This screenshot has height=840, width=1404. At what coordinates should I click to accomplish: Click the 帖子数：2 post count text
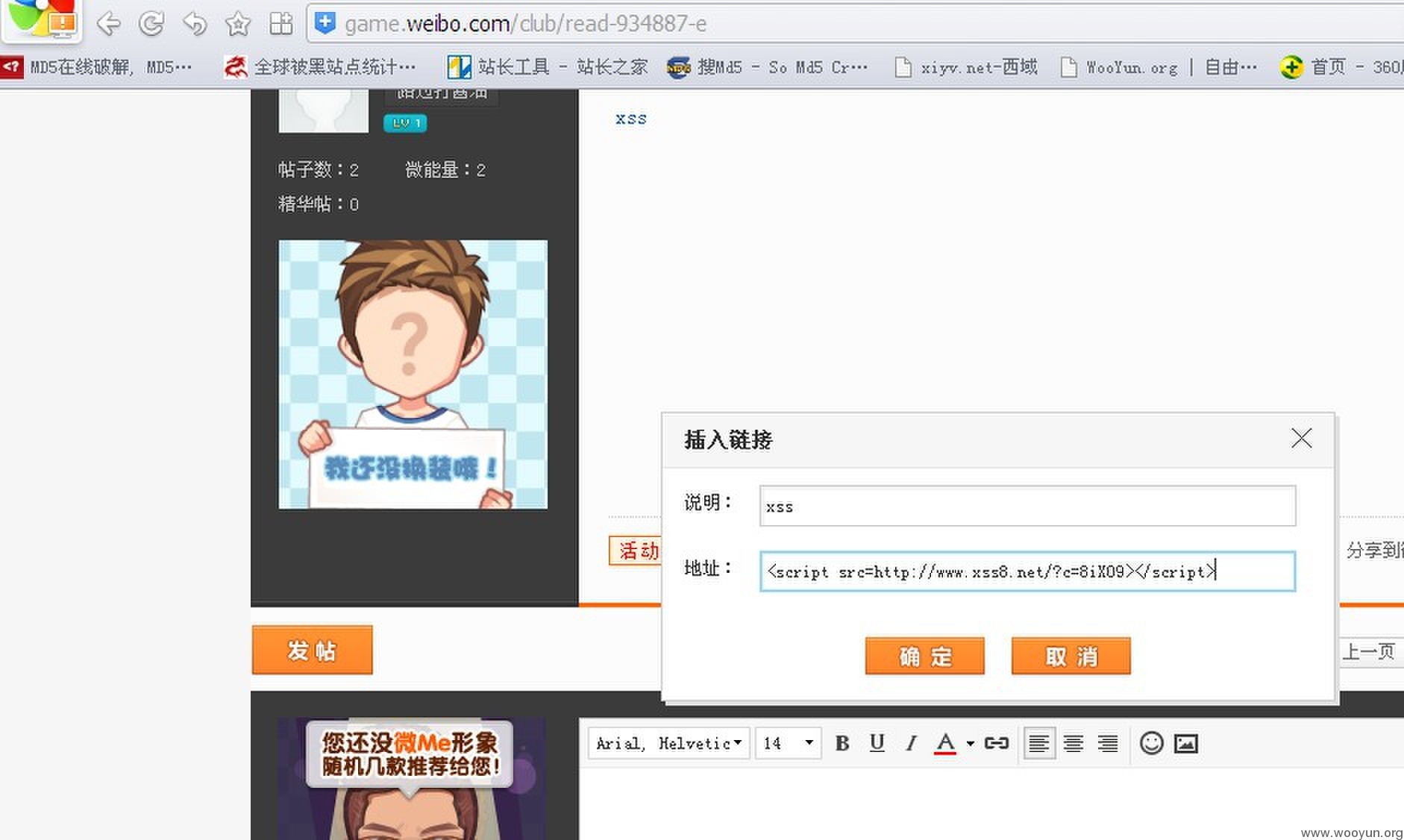[319, 170]
